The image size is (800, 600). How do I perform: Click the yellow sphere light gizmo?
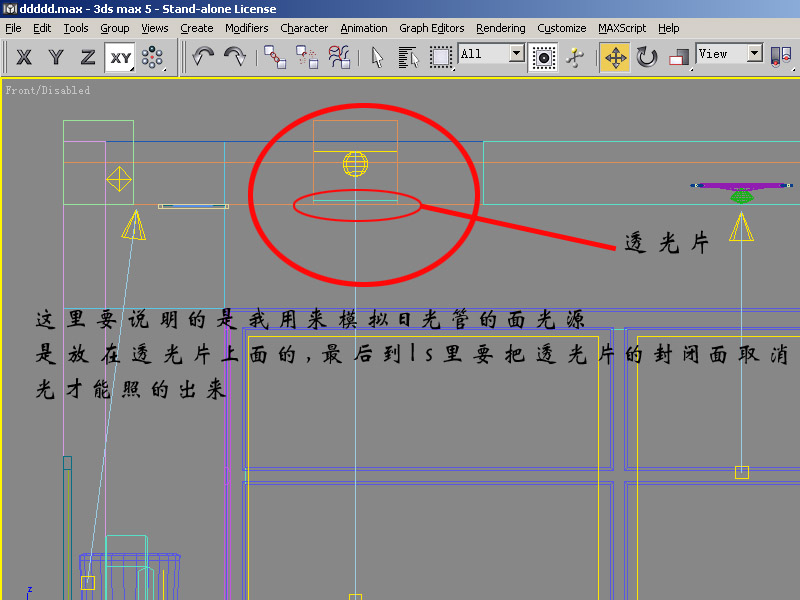point(355,164)
